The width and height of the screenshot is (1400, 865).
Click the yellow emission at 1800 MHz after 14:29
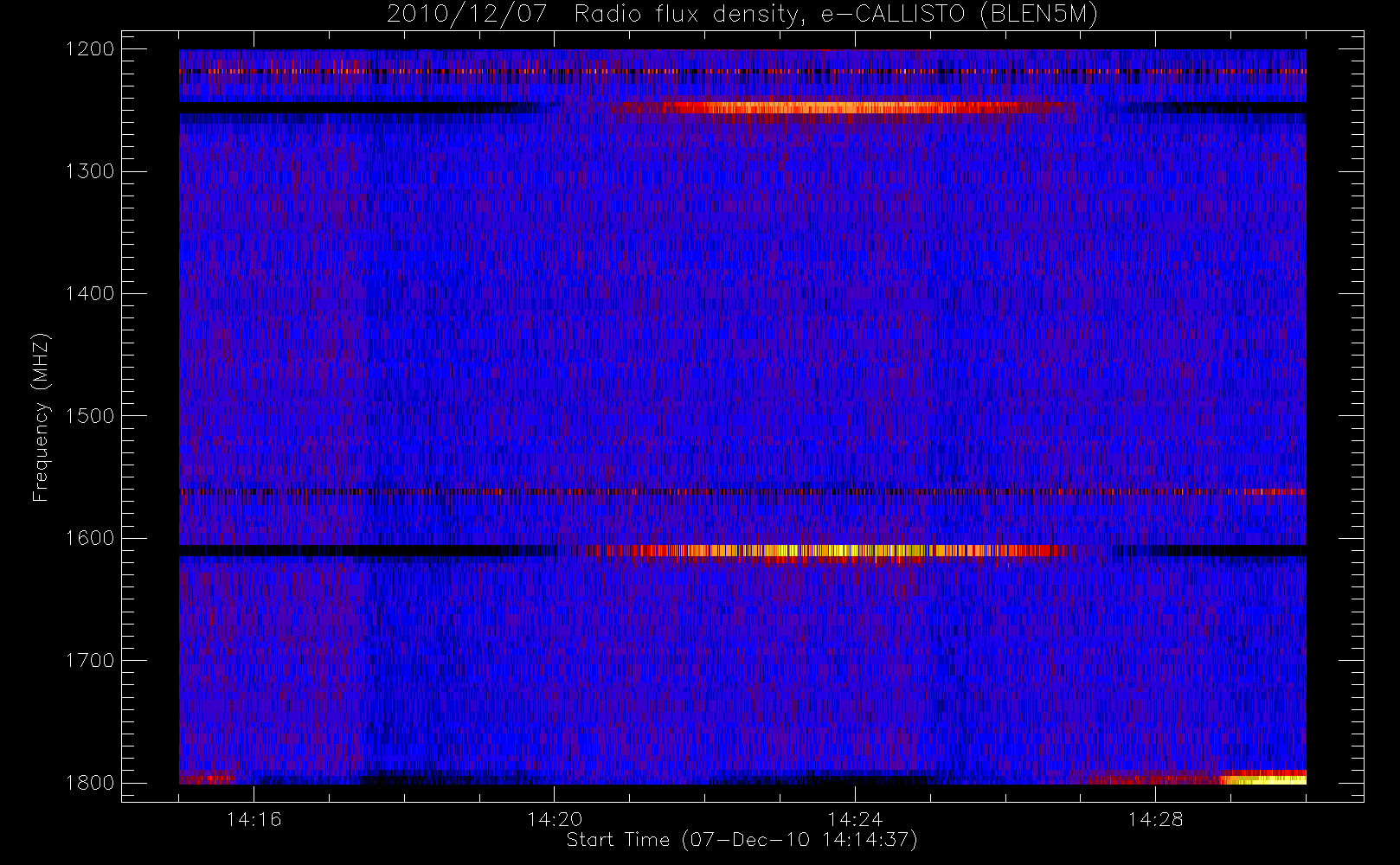[x=1263, y=778]
